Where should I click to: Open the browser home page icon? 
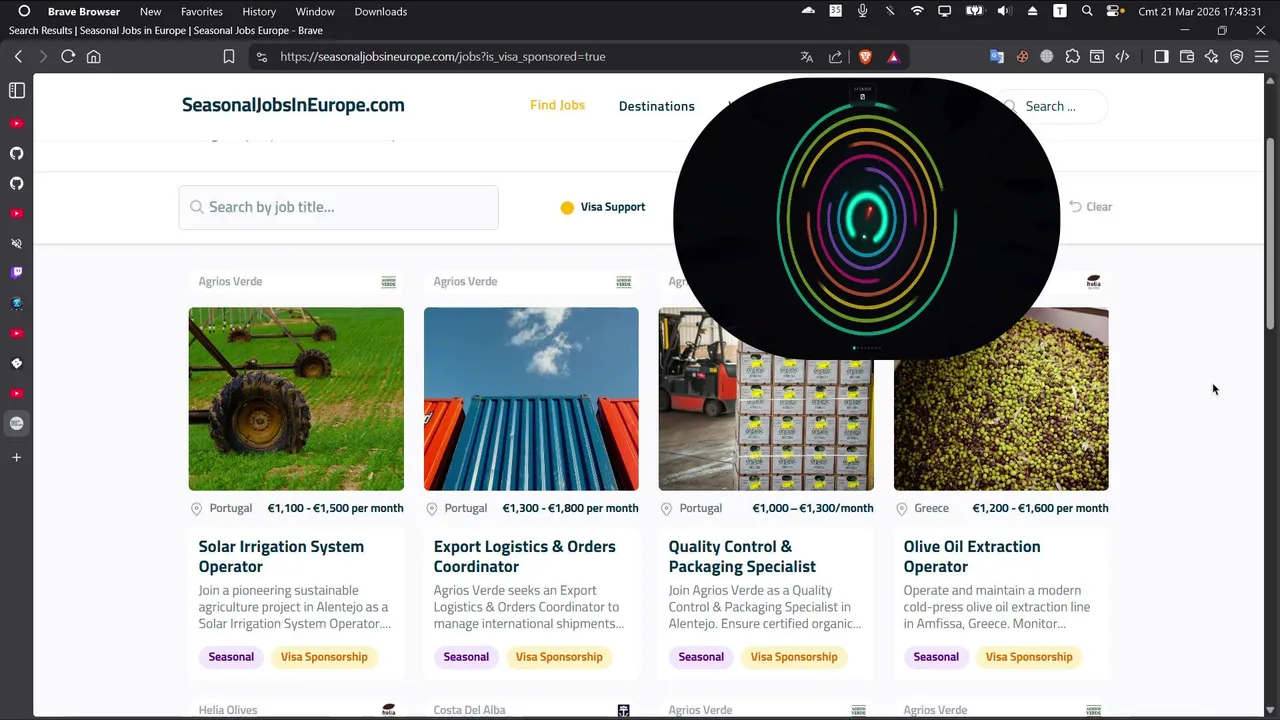tap(94, 57)
